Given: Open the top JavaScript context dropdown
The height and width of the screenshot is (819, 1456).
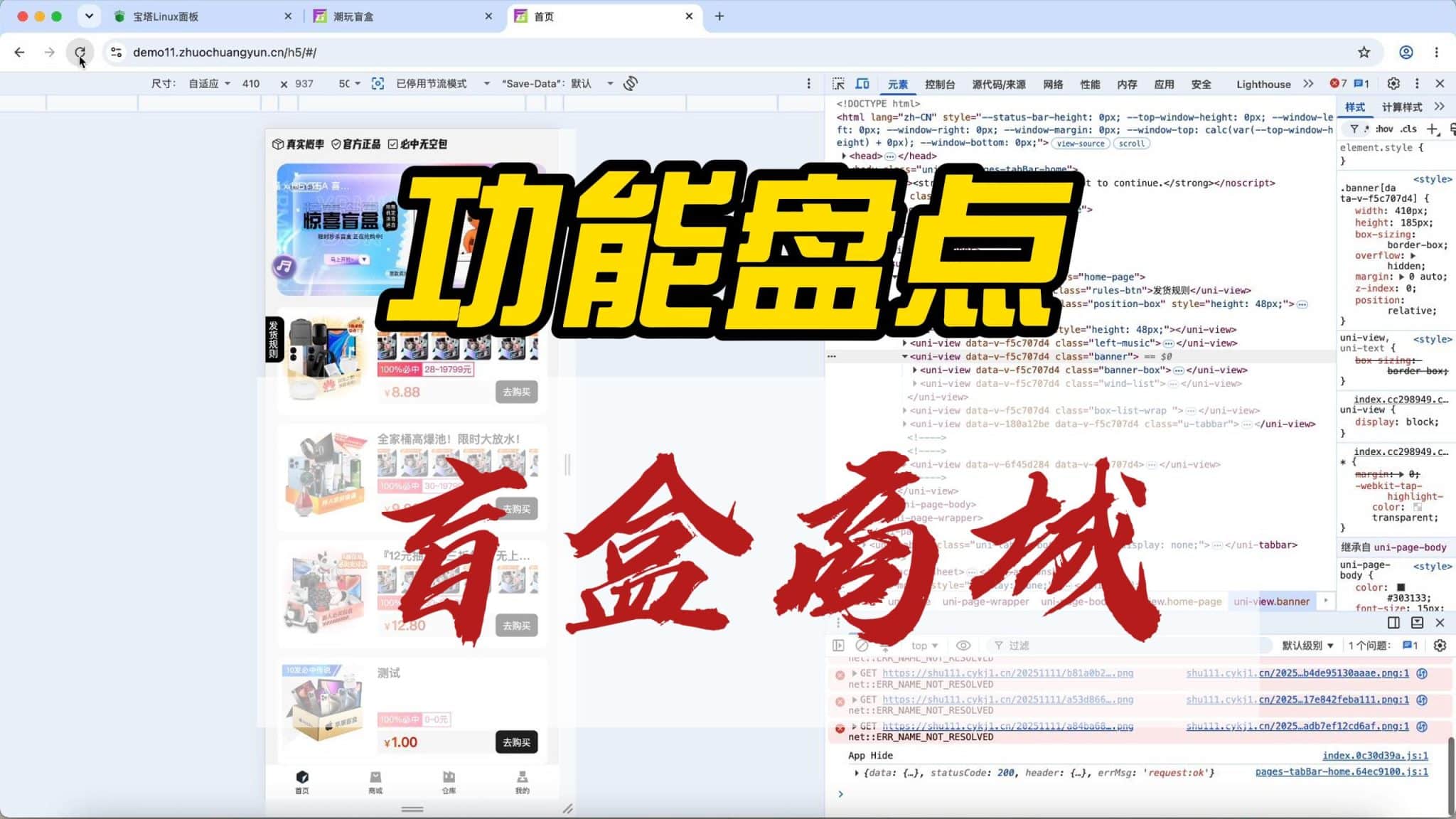Looking at the screenshot, I should click(x=924, y=646).
